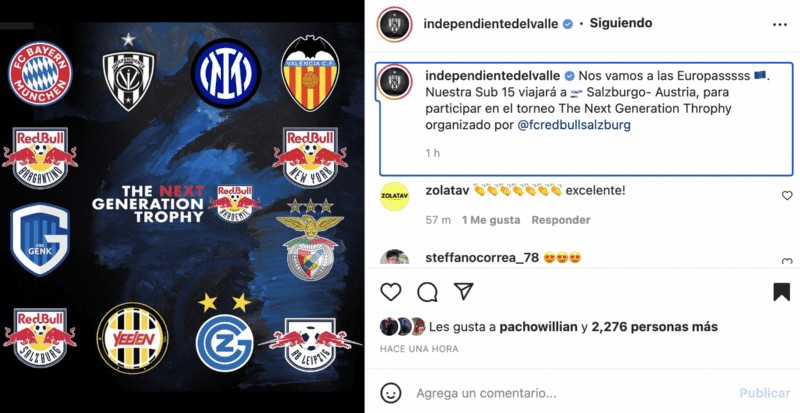
Task: Reply to zolatav's comment via Responder
Action: (x=561, y=220)
